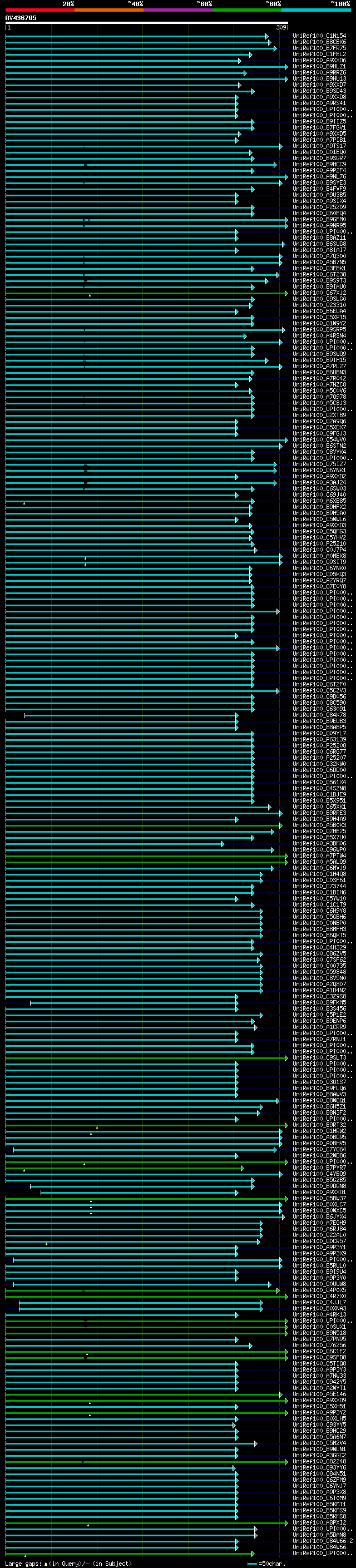The image size is (356, 1568).
Task: Click the Large gaps legend text
Action: click(x=68, y=1563)
